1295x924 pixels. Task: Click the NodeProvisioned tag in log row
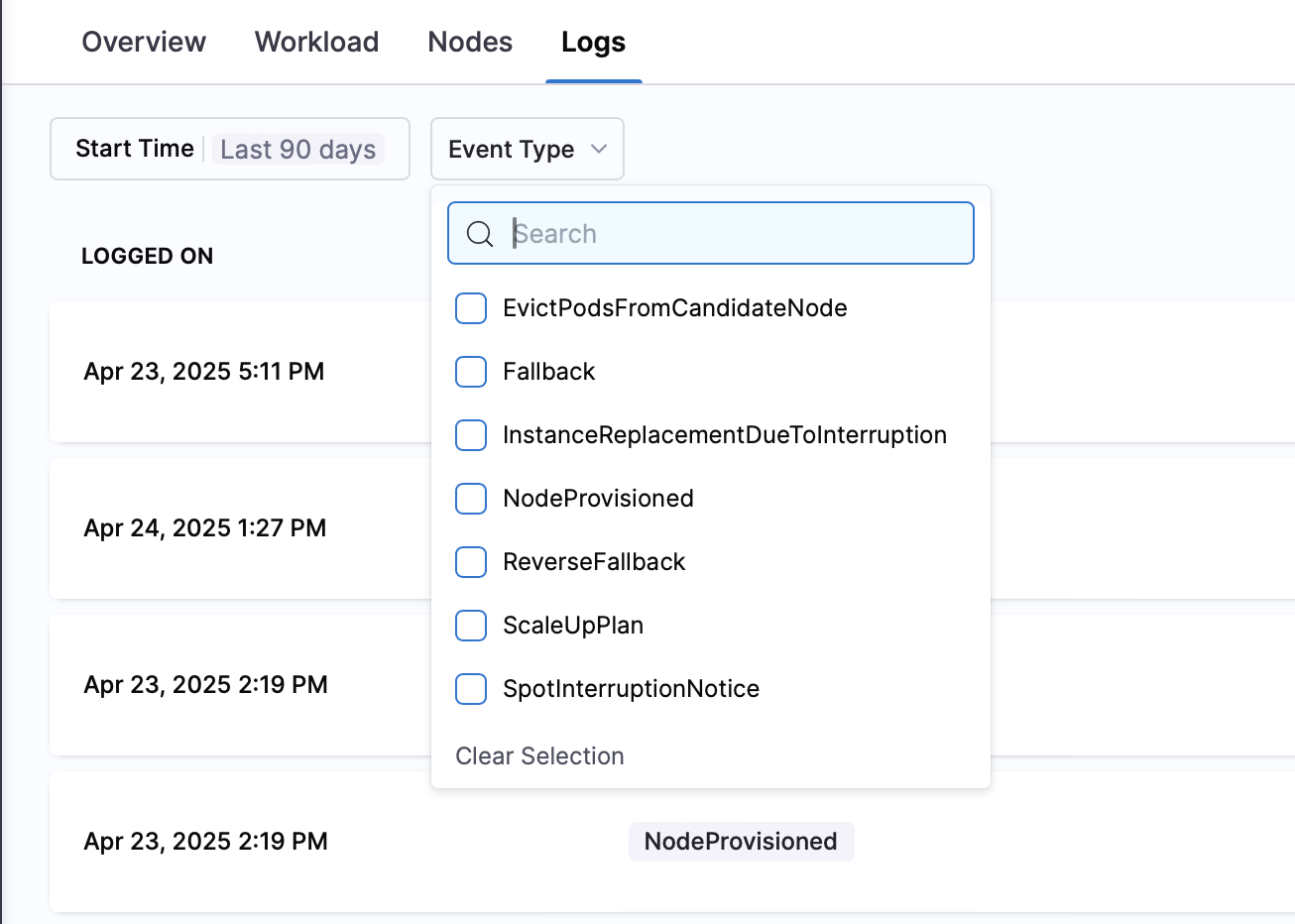[x=741, y=842]
